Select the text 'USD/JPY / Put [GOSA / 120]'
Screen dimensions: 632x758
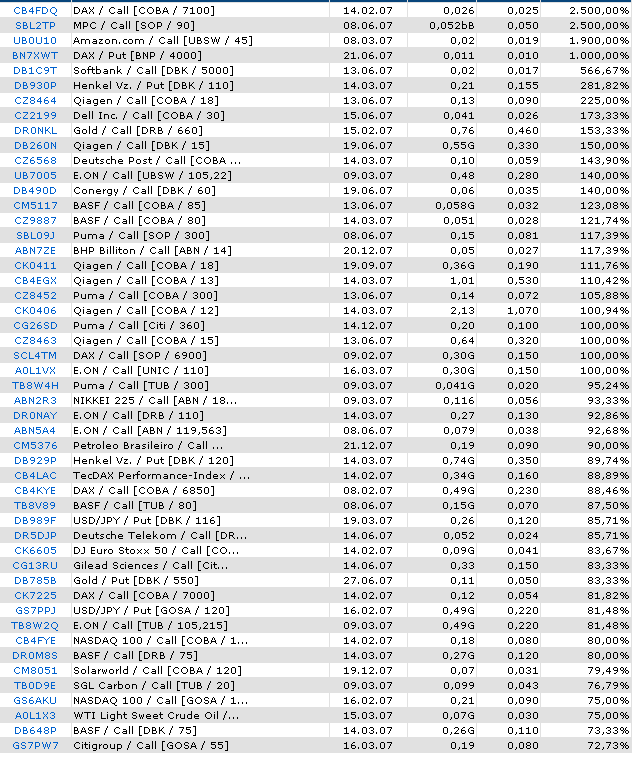click(151, 610)
